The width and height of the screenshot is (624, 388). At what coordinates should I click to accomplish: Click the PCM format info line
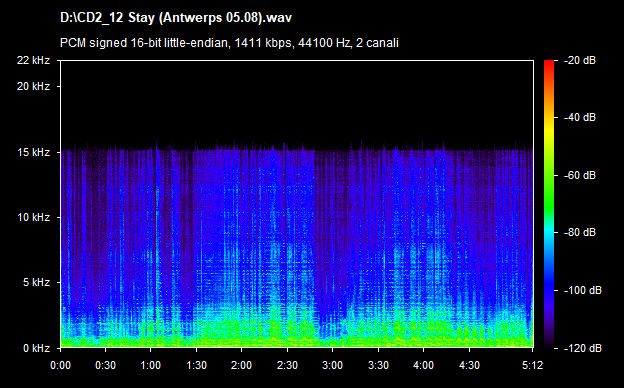click(x=229, y=43)
